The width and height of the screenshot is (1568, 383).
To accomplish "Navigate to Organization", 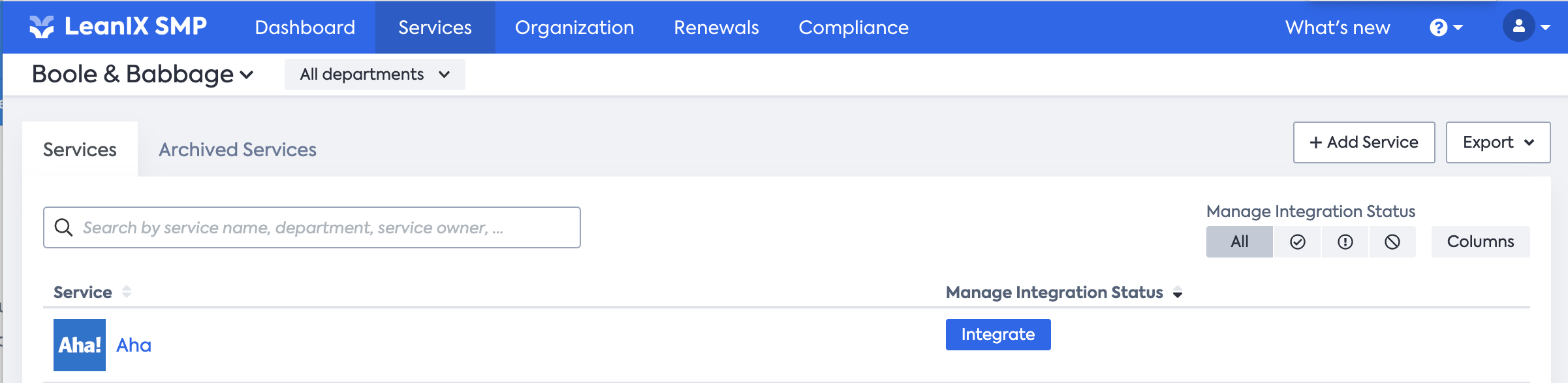I will tap(574, 27).
